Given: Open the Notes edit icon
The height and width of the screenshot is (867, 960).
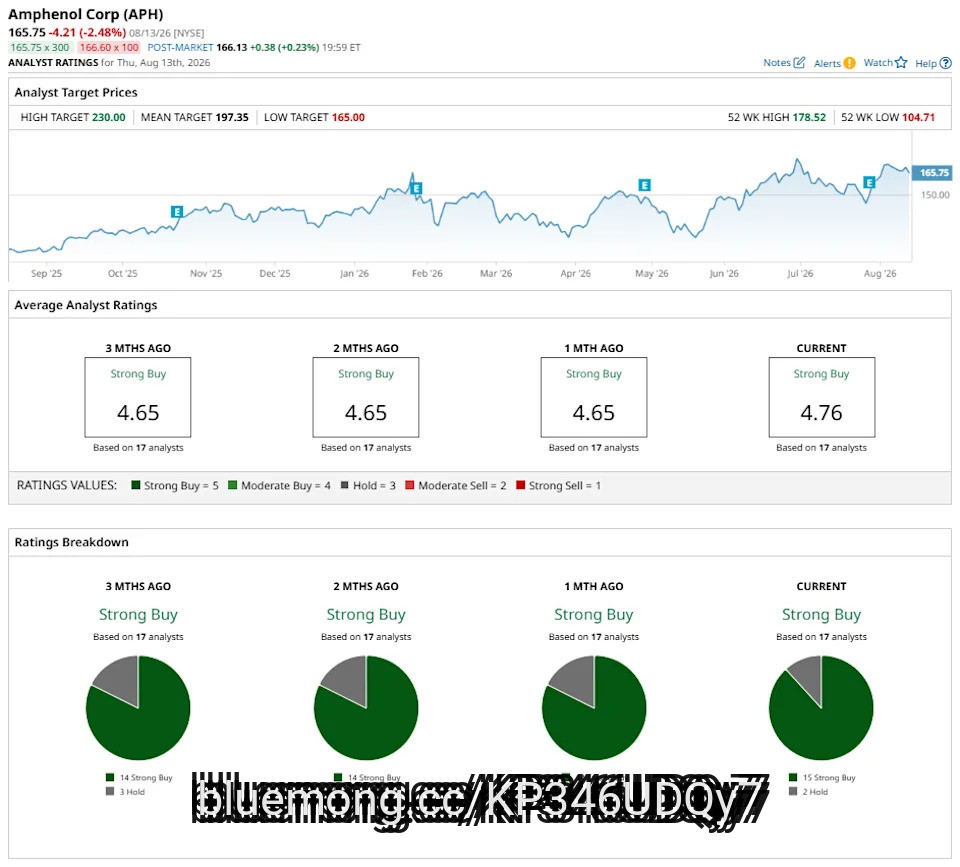Looking at the screenshot, I should coord(799,62).
